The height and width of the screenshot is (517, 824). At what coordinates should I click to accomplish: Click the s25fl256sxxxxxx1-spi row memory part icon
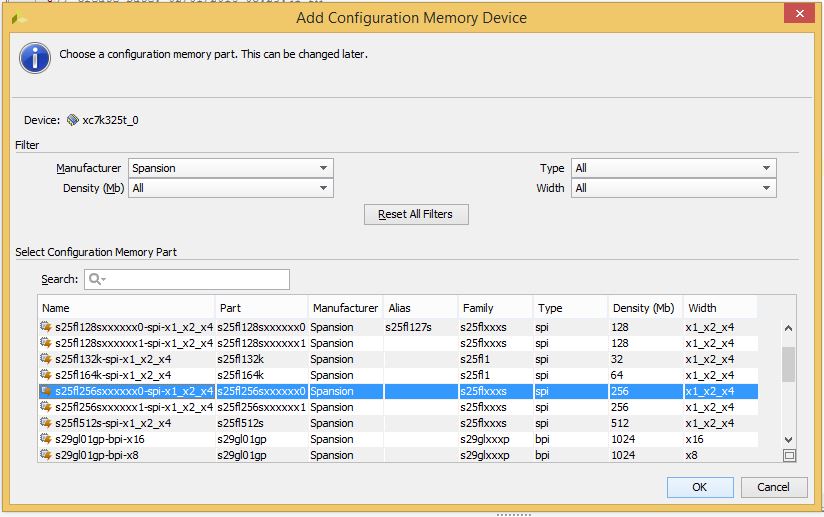click(46, 407)
